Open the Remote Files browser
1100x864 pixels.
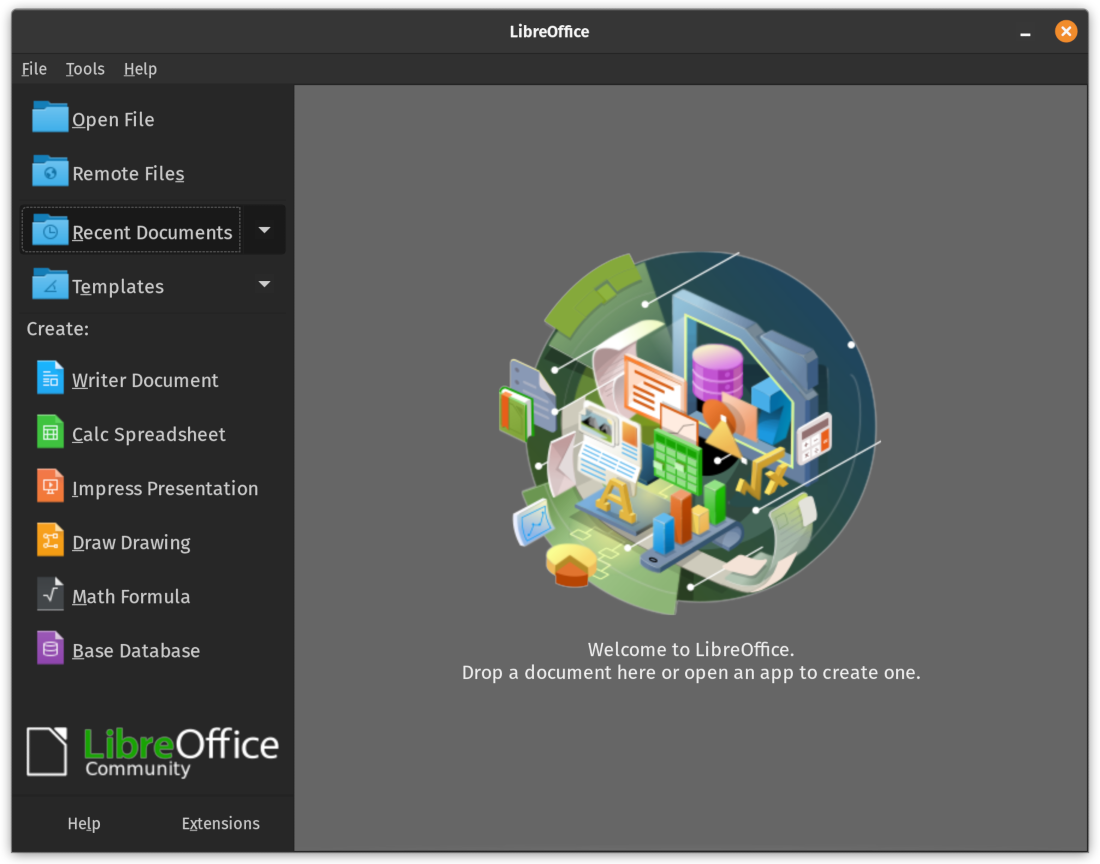pyautogui.click(x=128, y=172)
